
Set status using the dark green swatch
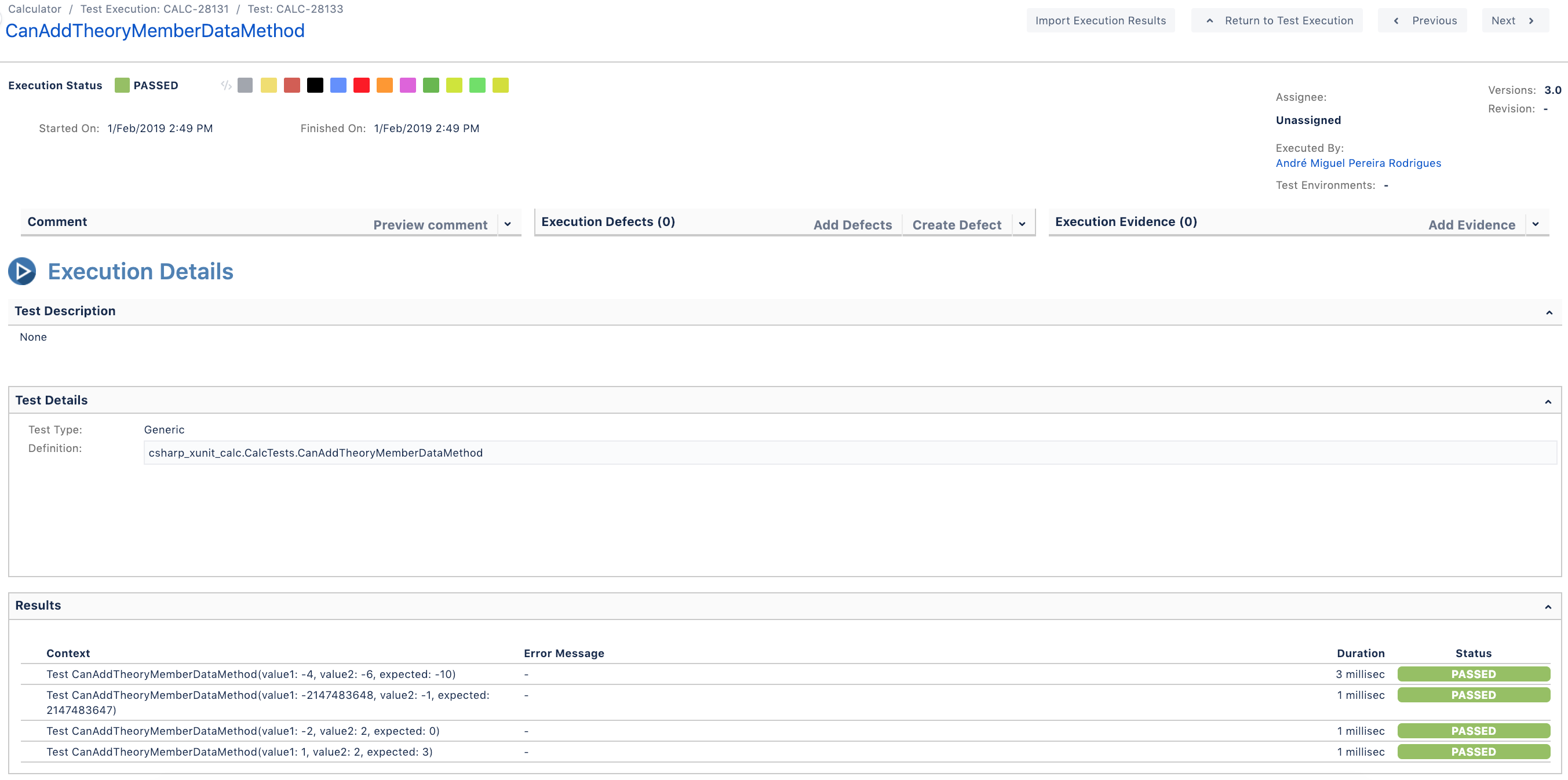(x=431, y=85)
